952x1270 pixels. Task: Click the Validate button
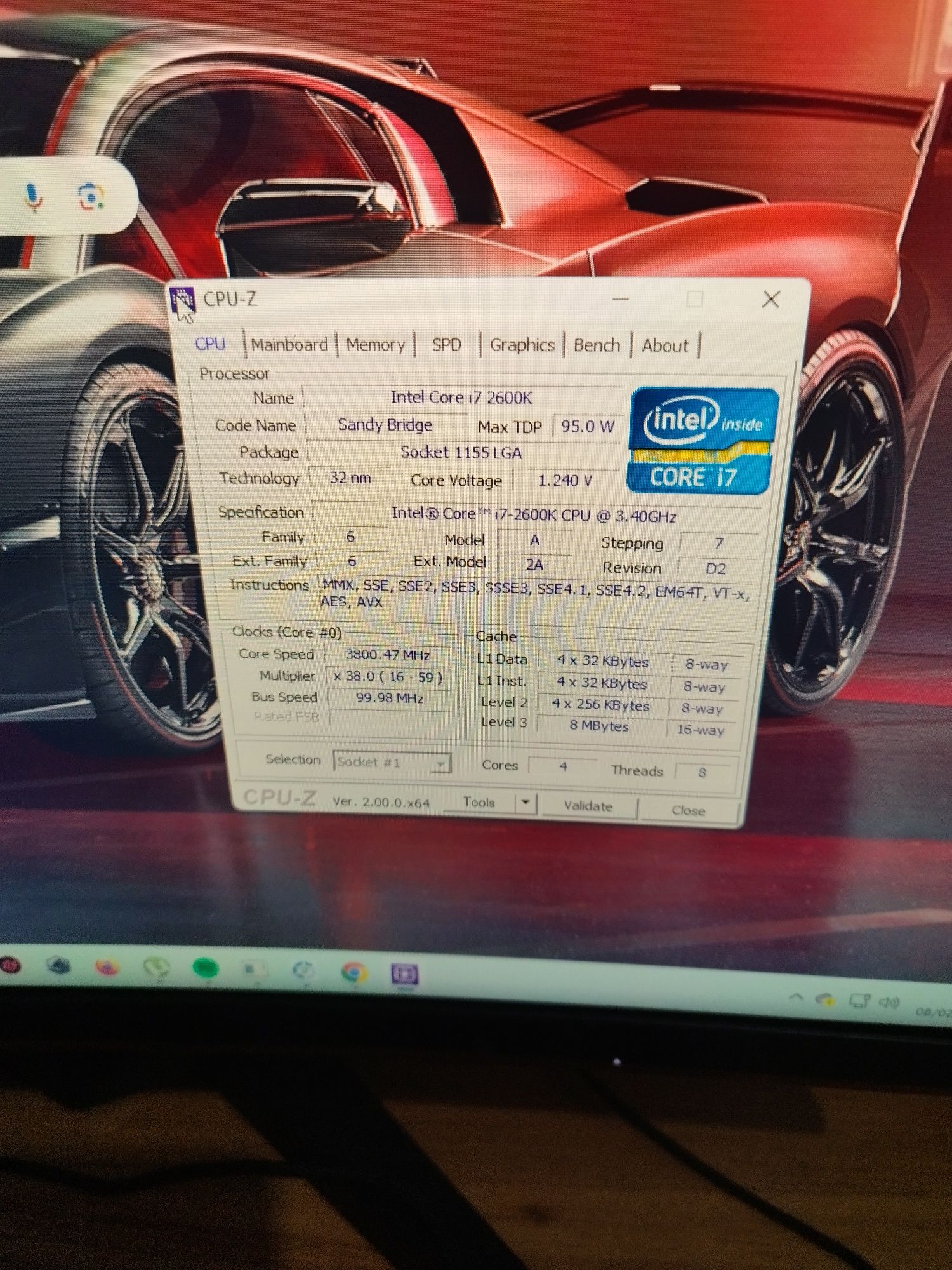pyautogui.click(x=588, y=806)
